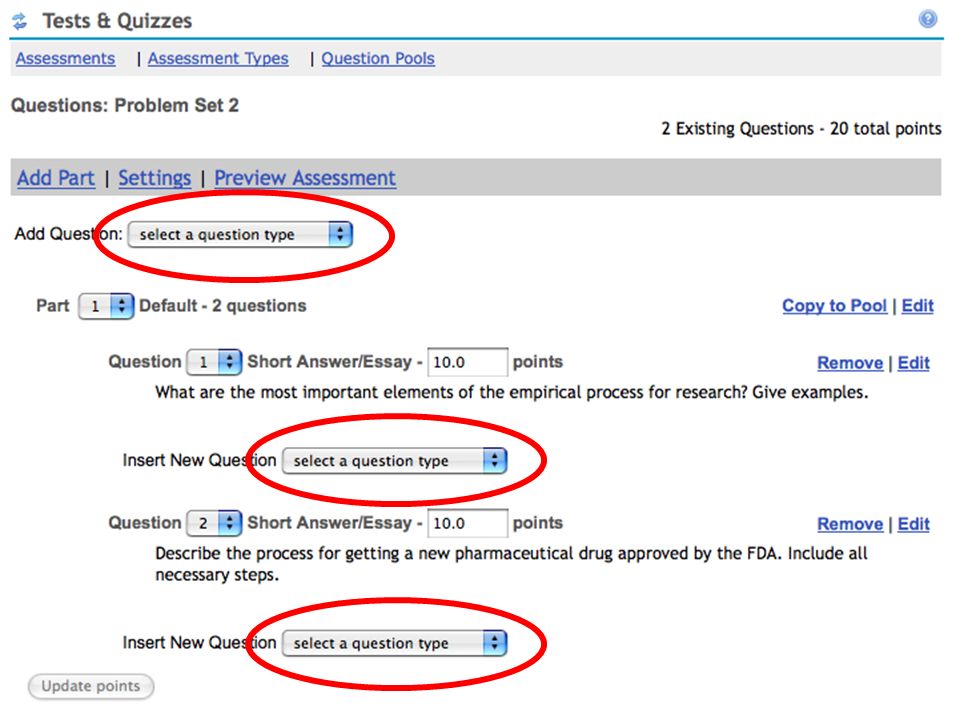This screenshot has height=720, width=960.
Task: Change the Question 2 order dropdown
Action: (x=214, y=523)
